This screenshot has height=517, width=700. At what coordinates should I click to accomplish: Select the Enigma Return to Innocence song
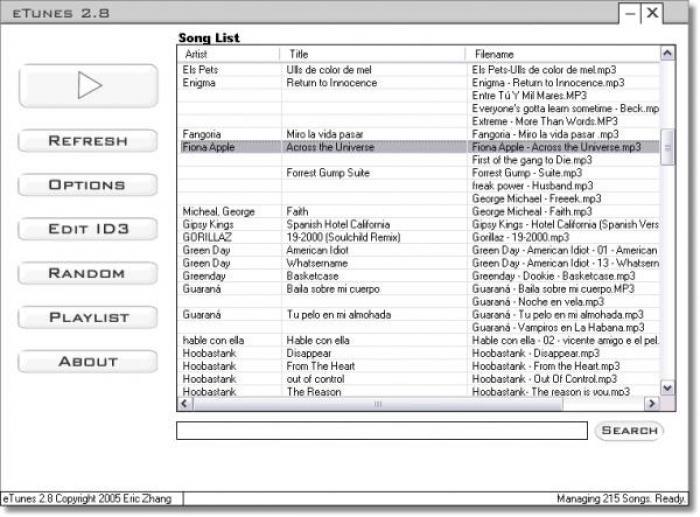point(330,83)
